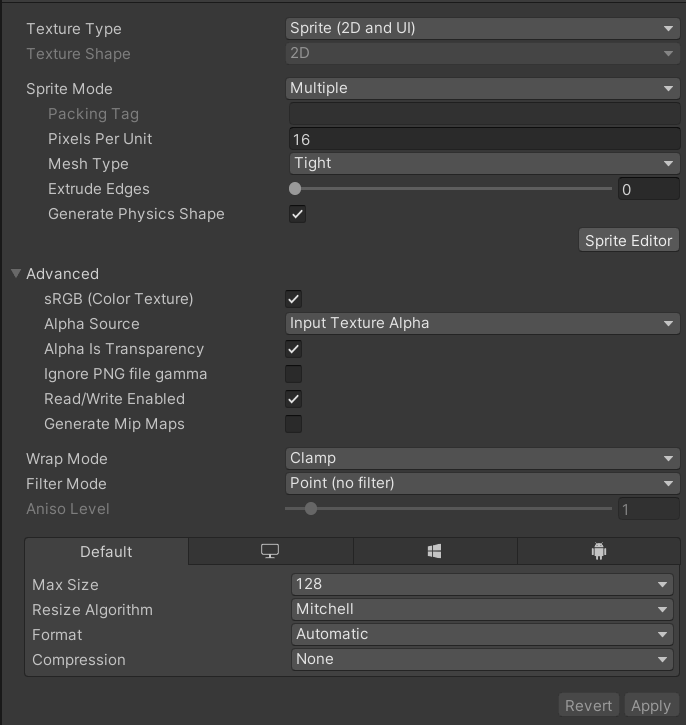
Task: Open the Max Size dropdown
Action: [x=482, y=584]
